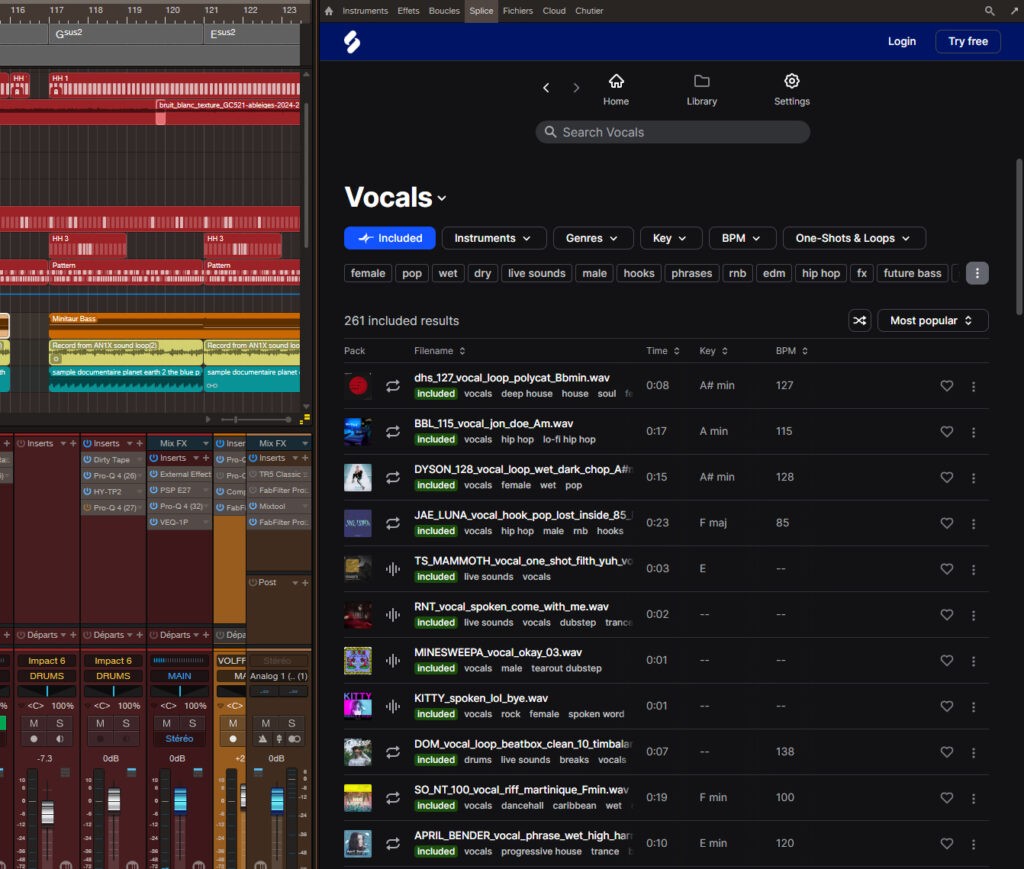
Task: Open the Splice Settings gear icon
Action: pos(792,82)
